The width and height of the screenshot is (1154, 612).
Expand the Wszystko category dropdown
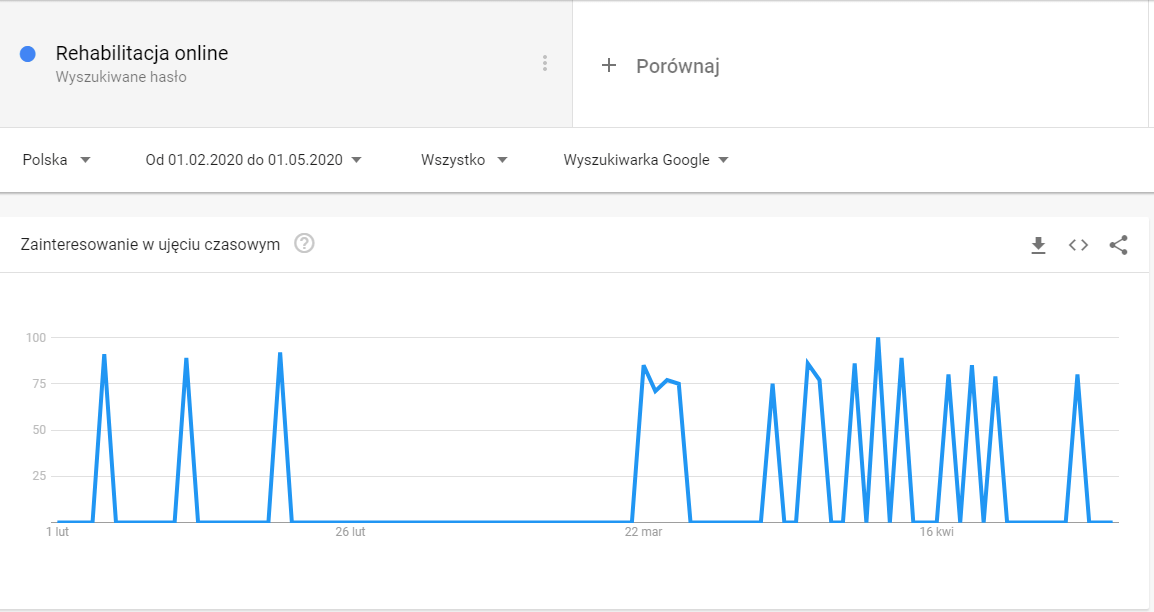[x=464, y=160]
